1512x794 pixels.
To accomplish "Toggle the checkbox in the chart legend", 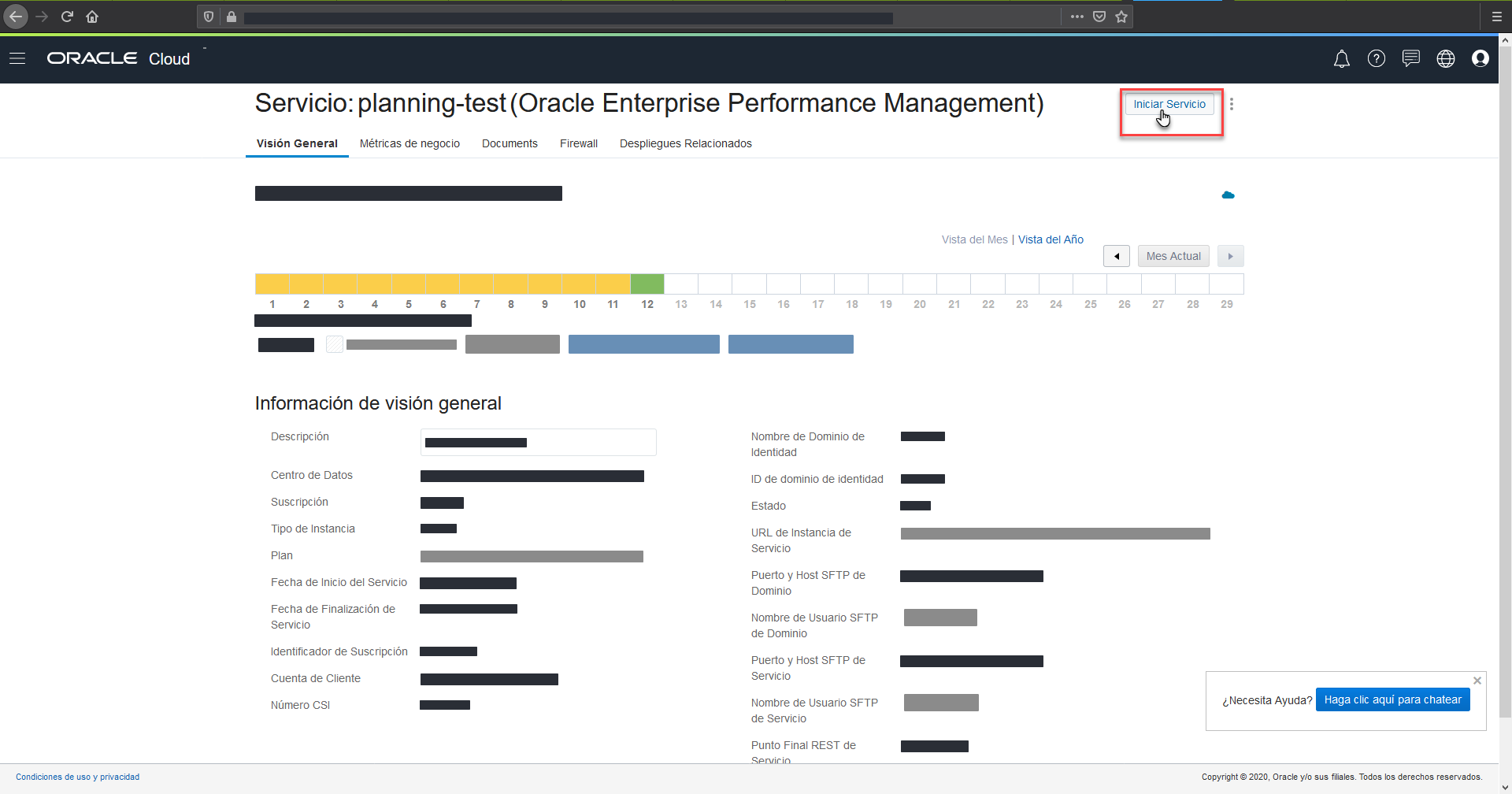I will tap(334, 343).
